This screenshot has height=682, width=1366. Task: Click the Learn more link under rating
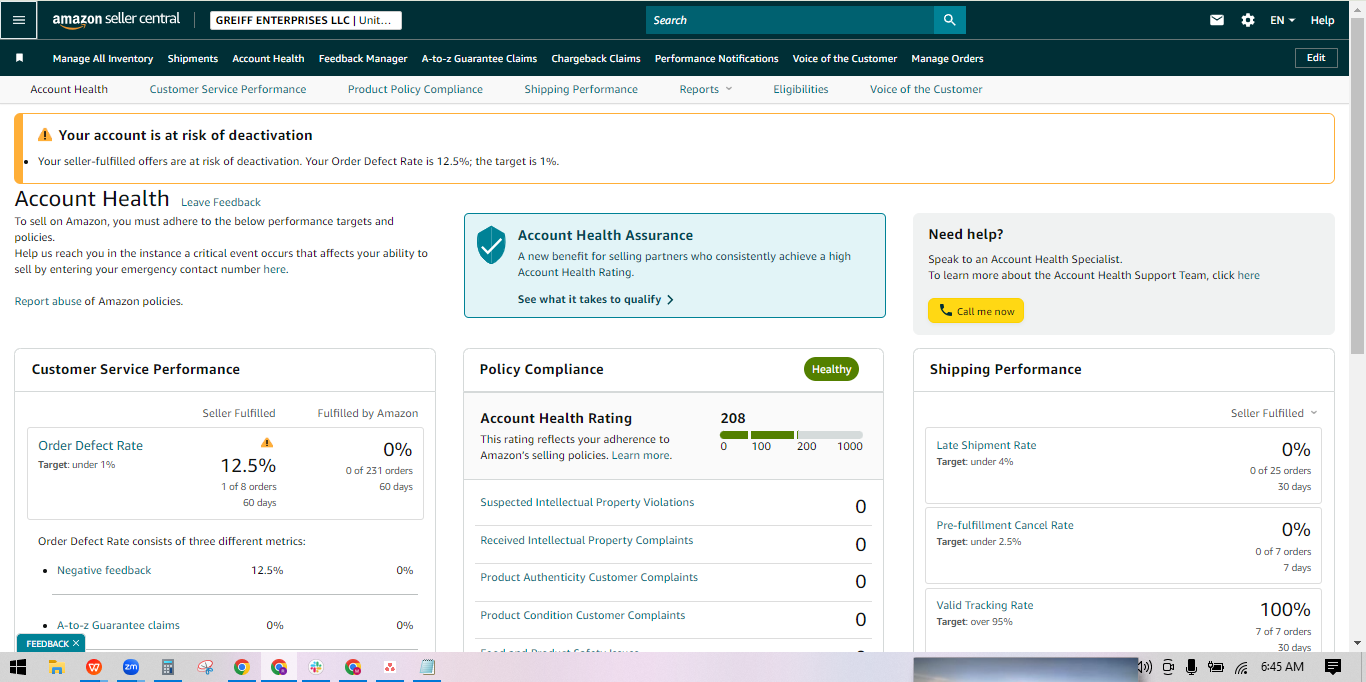(641, 455)
